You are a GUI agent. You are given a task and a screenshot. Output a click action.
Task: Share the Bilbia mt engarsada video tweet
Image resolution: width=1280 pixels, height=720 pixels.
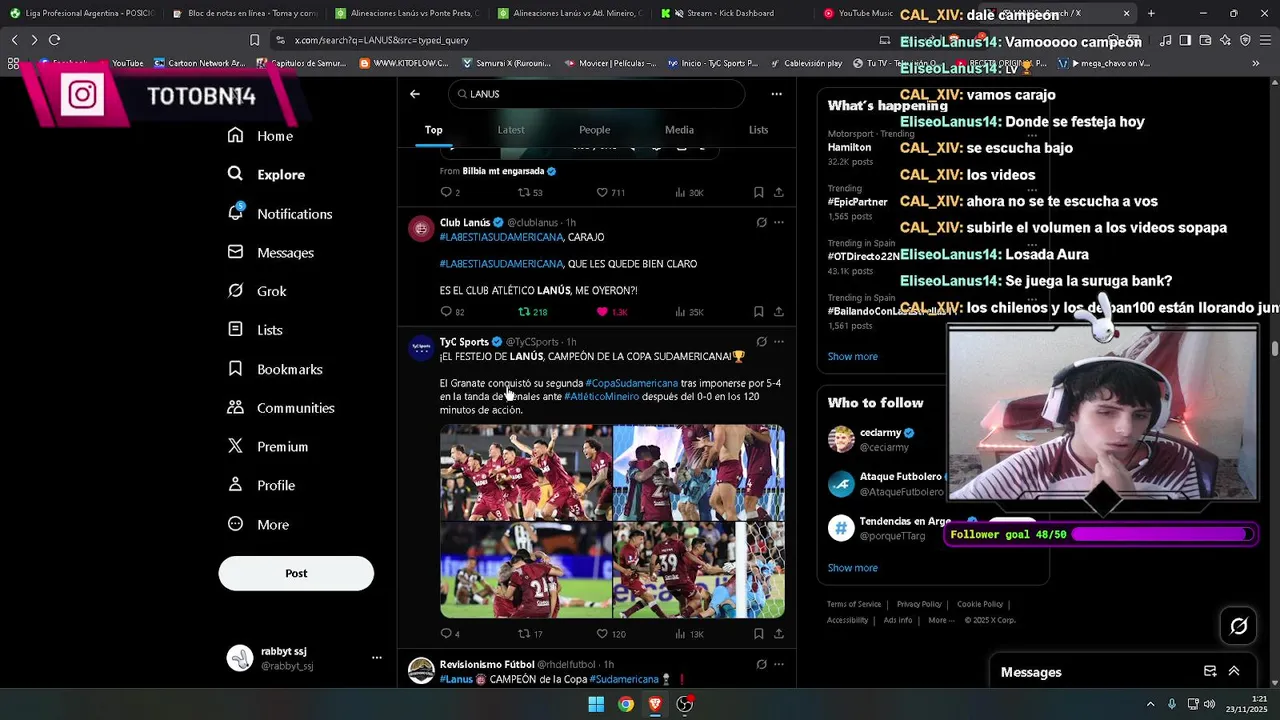coord(778,192)
